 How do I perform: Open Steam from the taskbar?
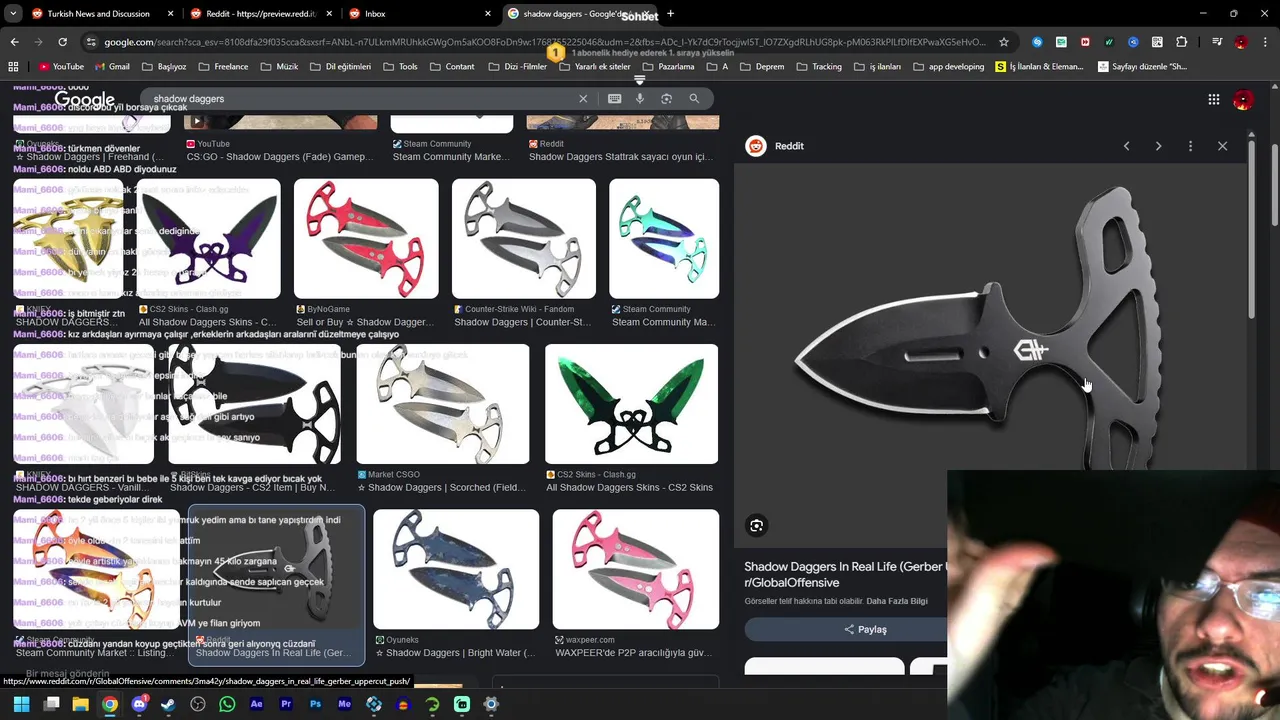click(168, 704)
